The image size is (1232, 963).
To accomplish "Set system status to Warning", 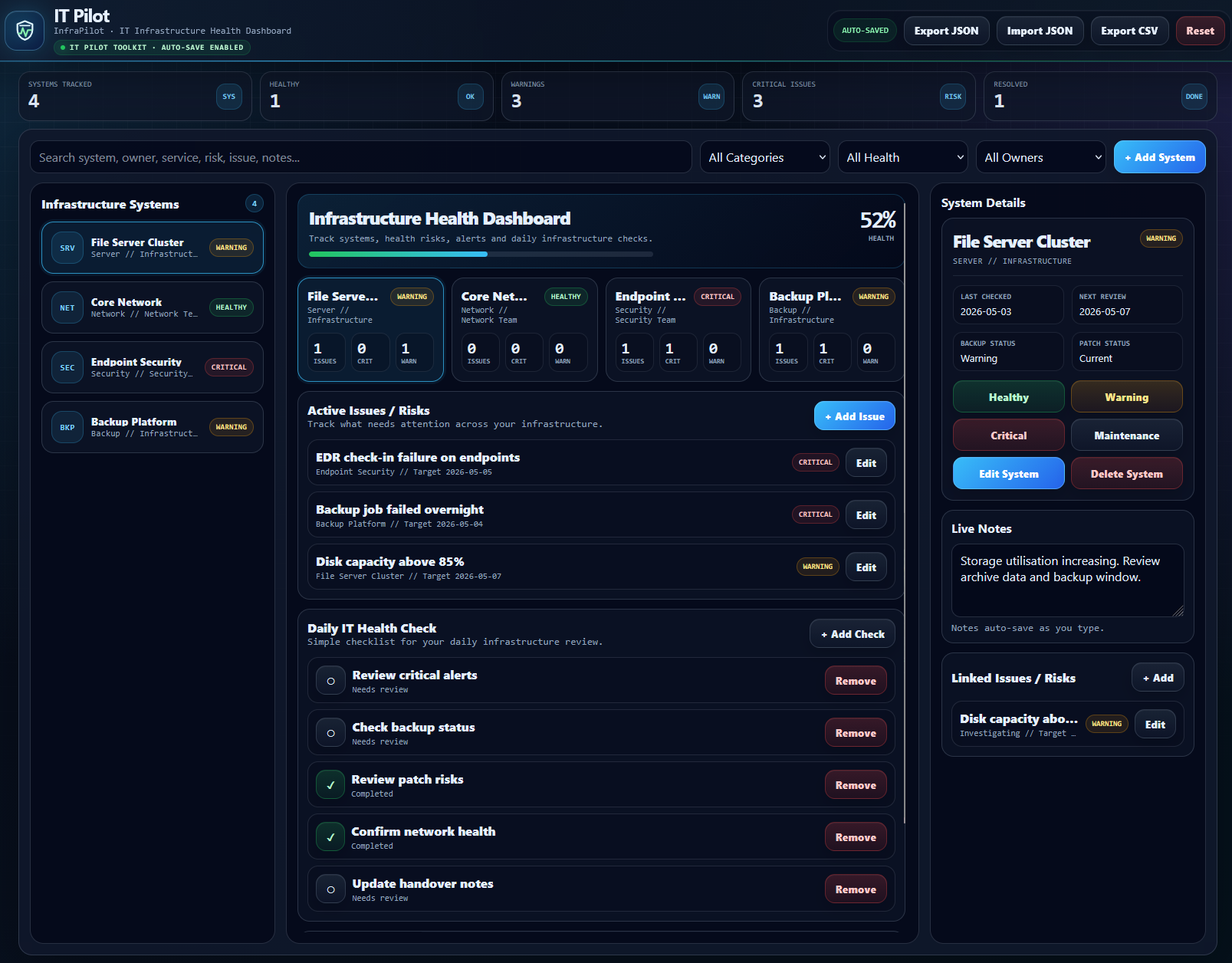I will coord(1126,397).
